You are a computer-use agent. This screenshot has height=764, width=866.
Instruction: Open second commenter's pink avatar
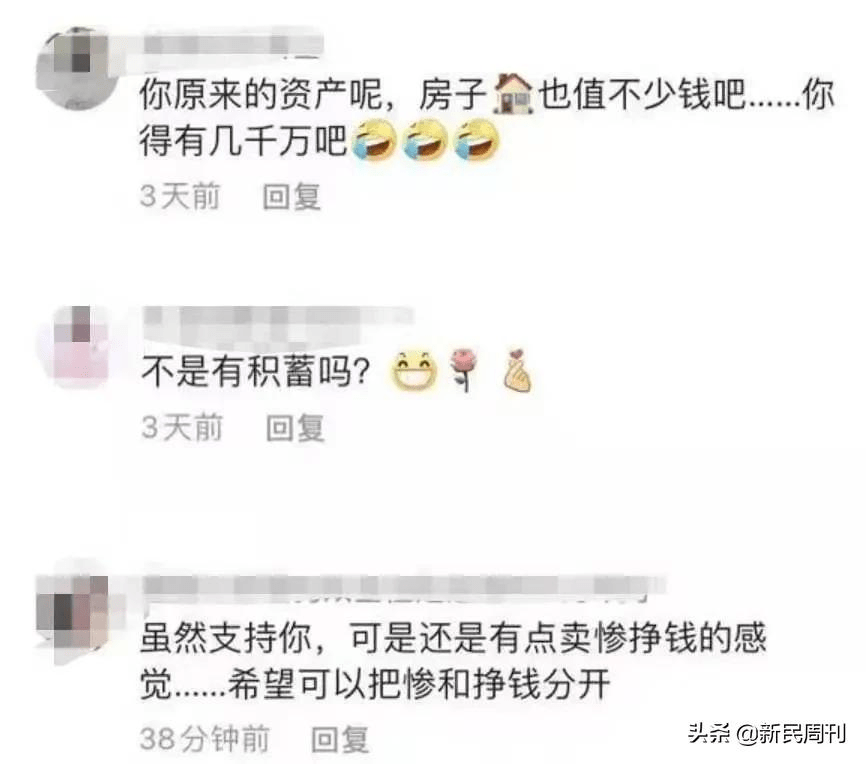click(x=80, y=346)
